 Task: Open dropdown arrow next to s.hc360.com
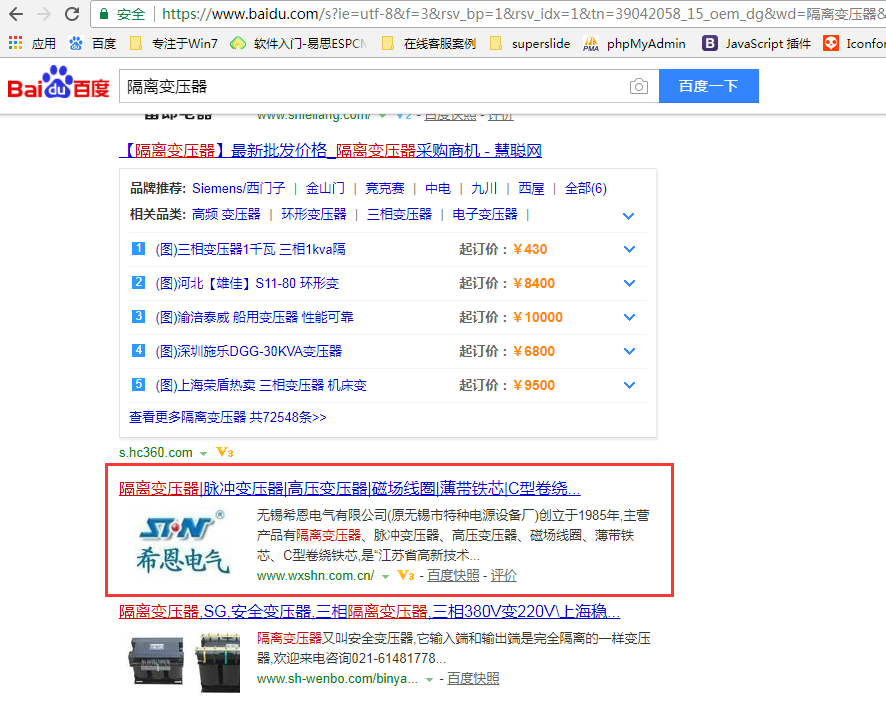[x=203, y=454]
